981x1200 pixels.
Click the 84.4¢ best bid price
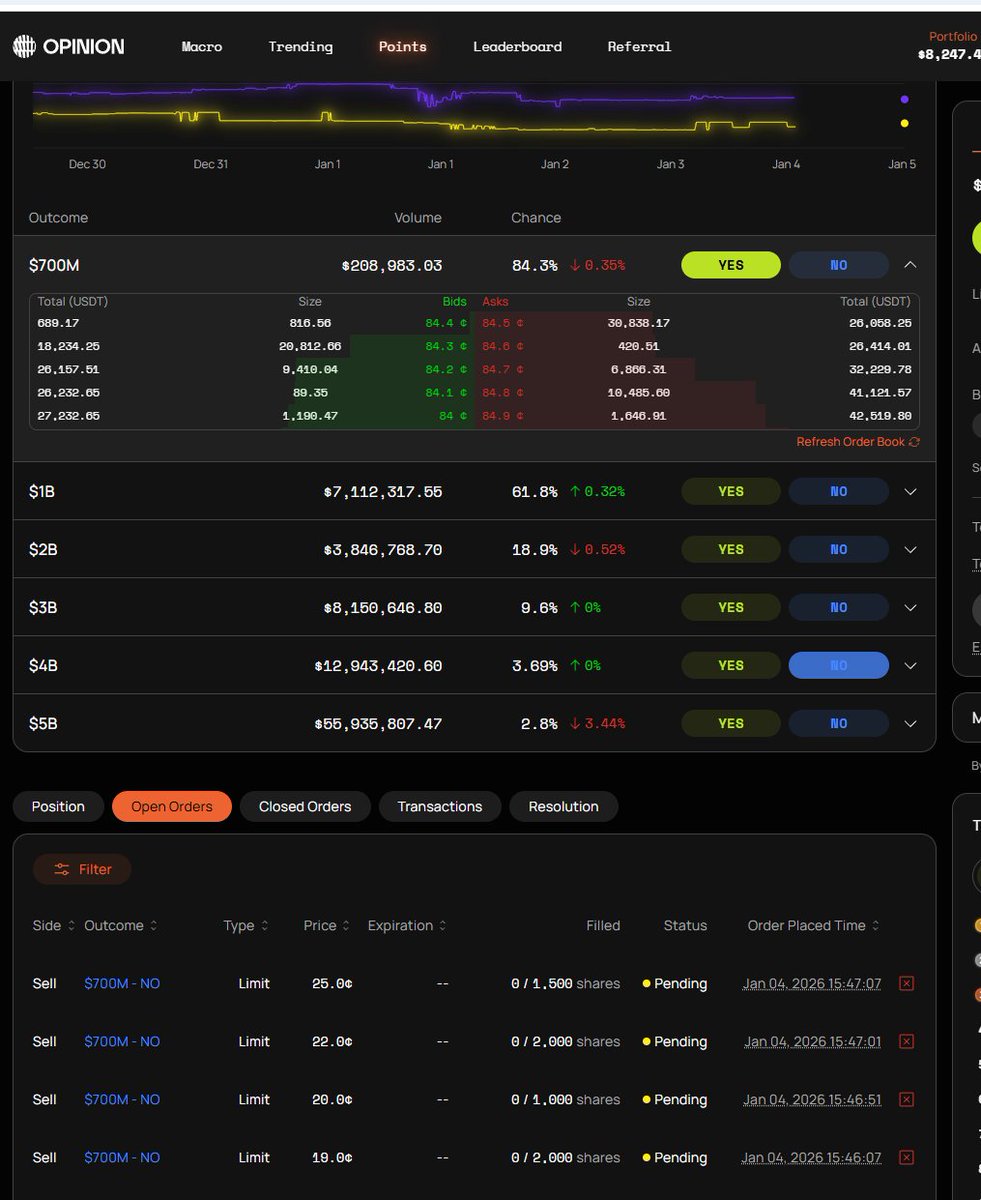(x=446, y=323)
